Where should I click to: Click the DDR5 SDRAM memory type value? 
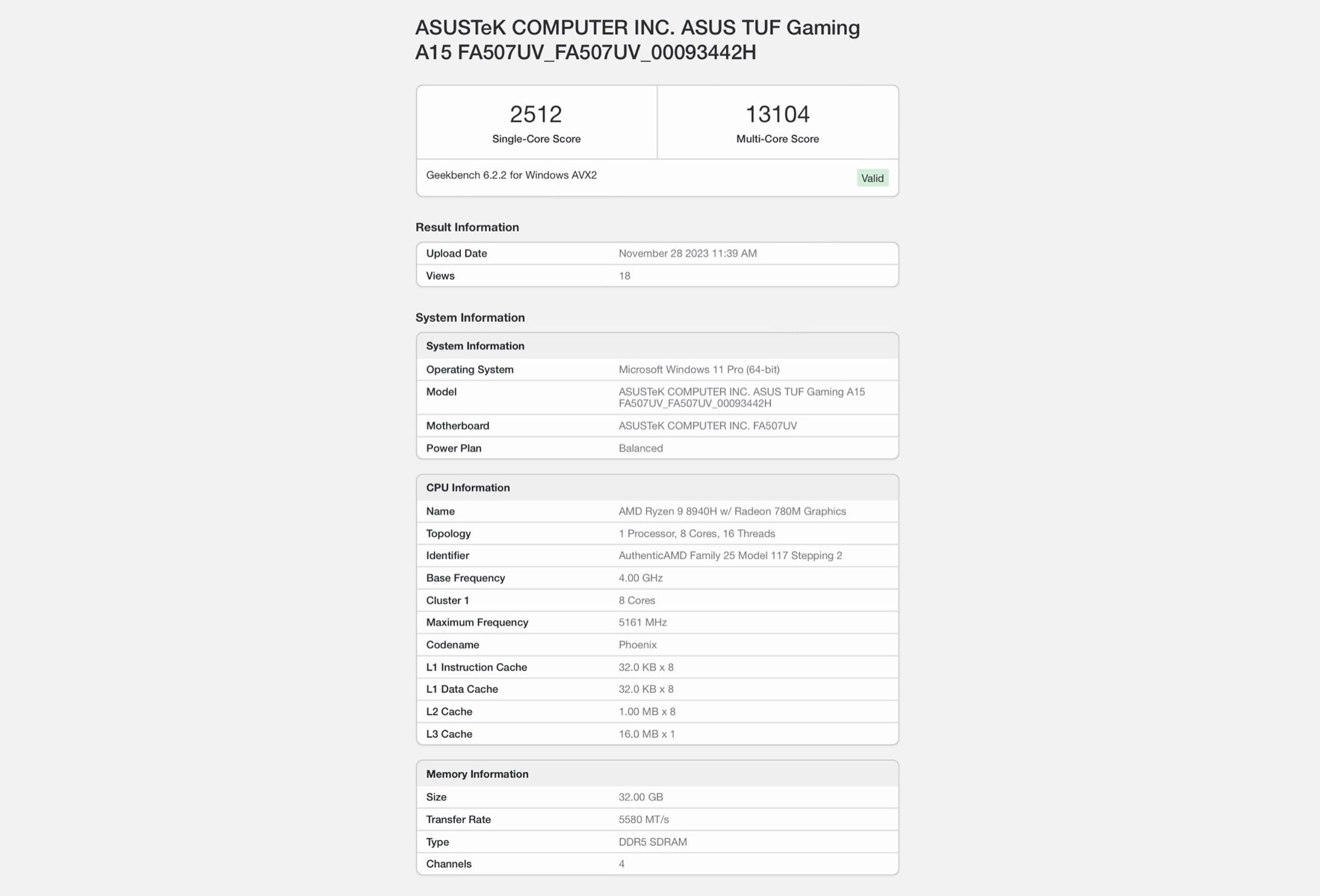click(x=652, y=842)
